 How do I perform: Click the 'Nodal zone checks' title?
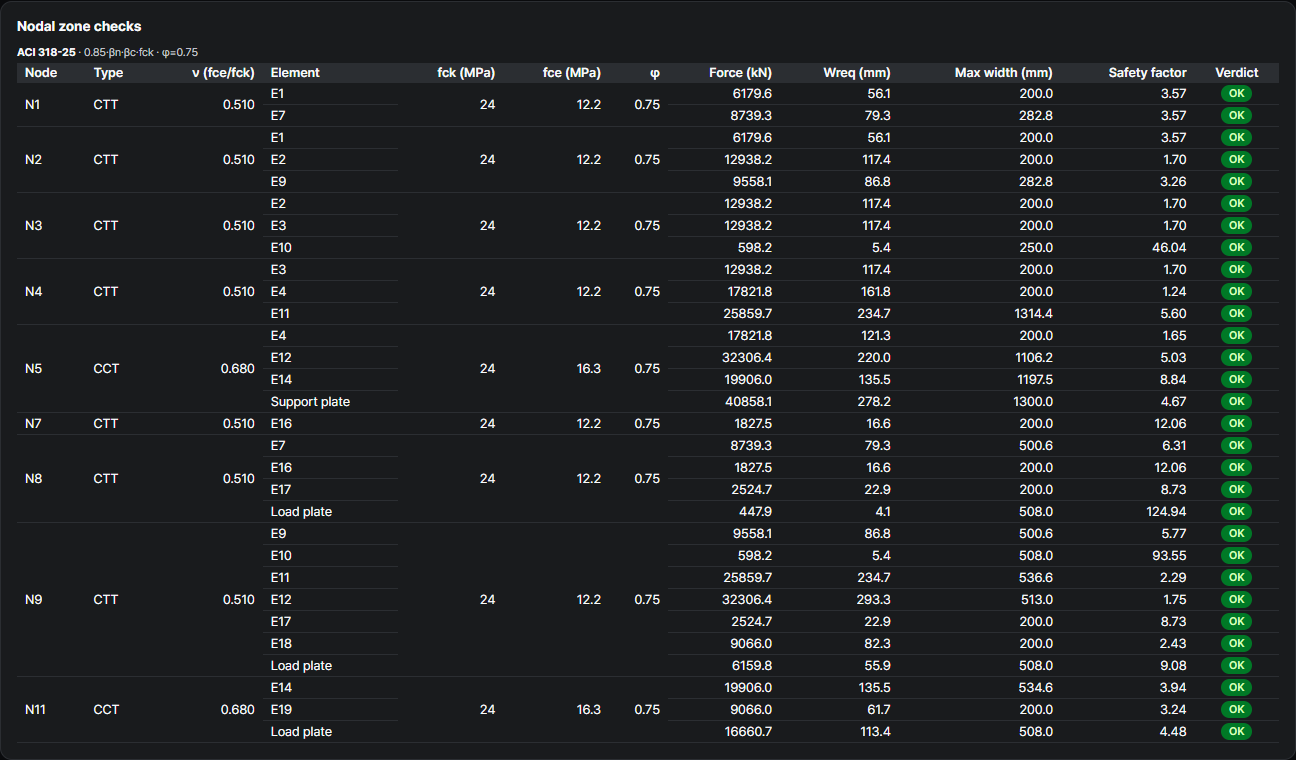tap(79, 26)
